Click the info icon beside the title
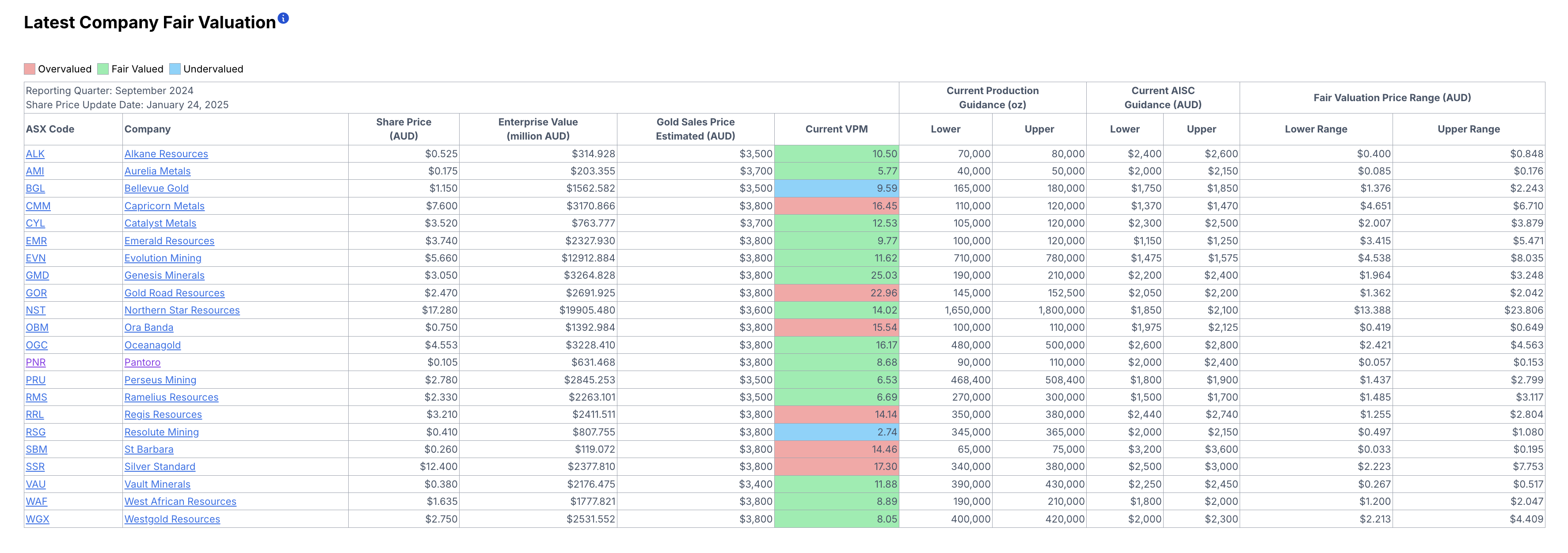 283,18
